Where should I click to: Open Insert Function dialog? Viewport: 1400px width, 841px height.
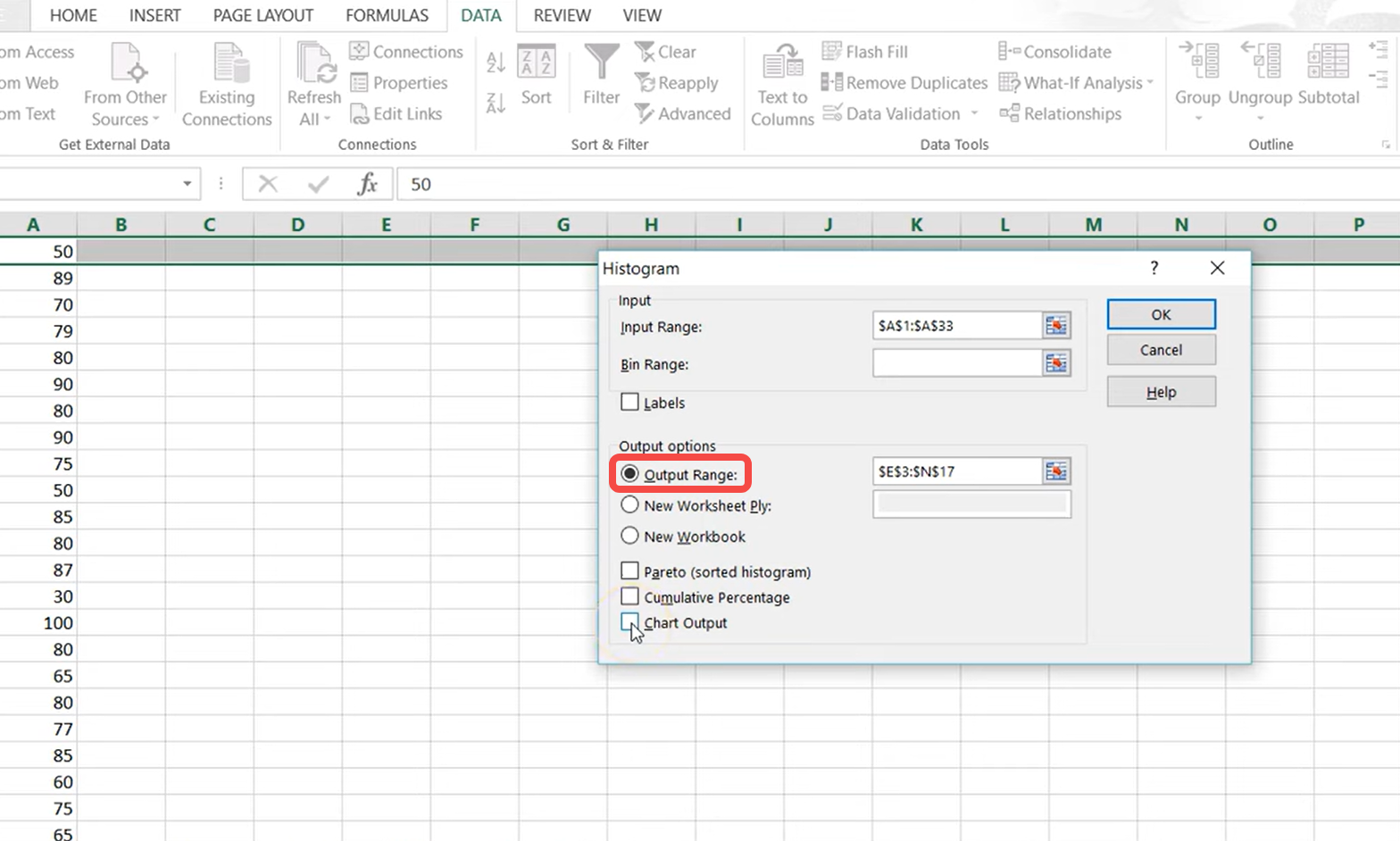(x=367, y=184)
